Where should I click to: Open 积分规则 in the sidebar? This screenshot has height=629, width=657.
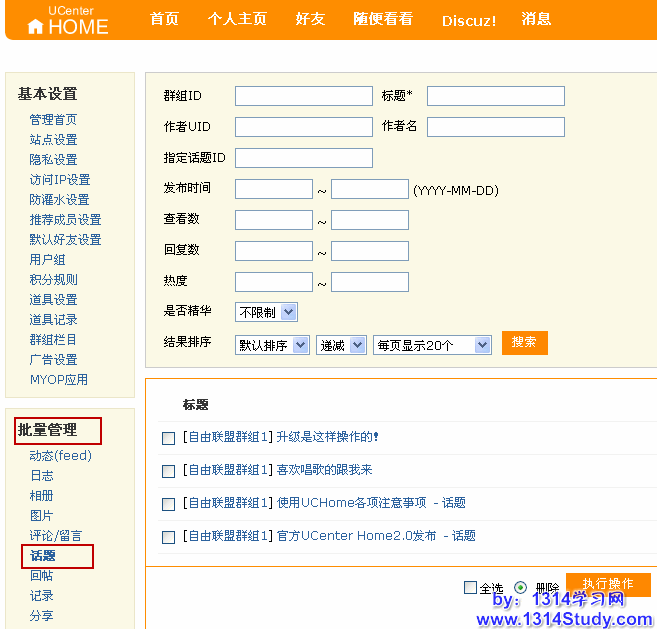pos(53,280)
